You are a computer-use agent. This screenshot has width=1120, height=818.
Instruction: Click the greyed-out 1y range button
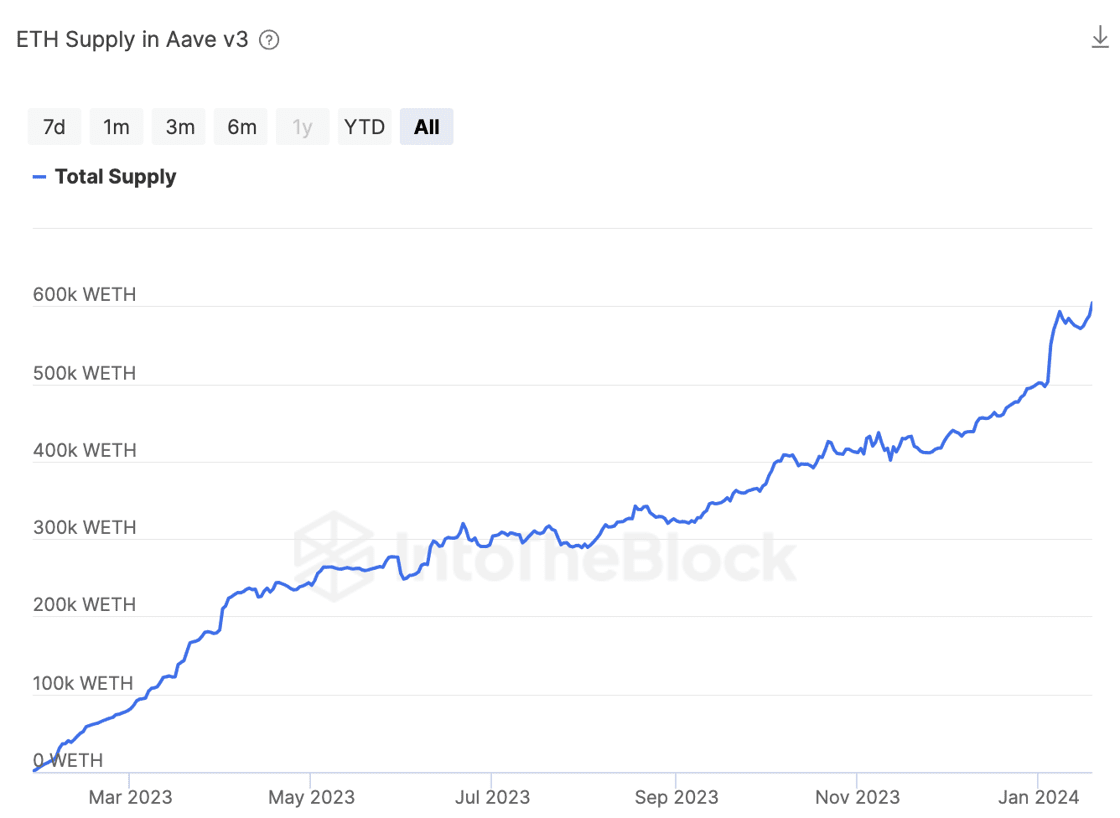(x=303, y=127)
